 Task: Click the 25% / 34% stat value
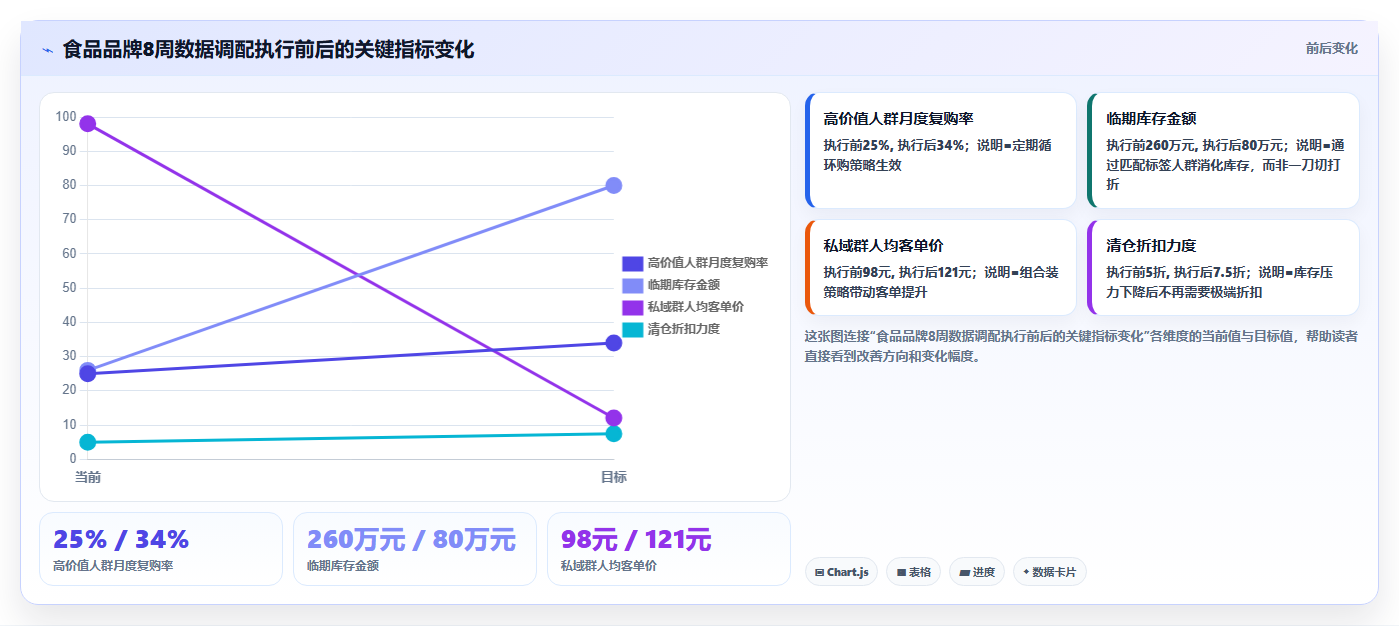[121, 540]
